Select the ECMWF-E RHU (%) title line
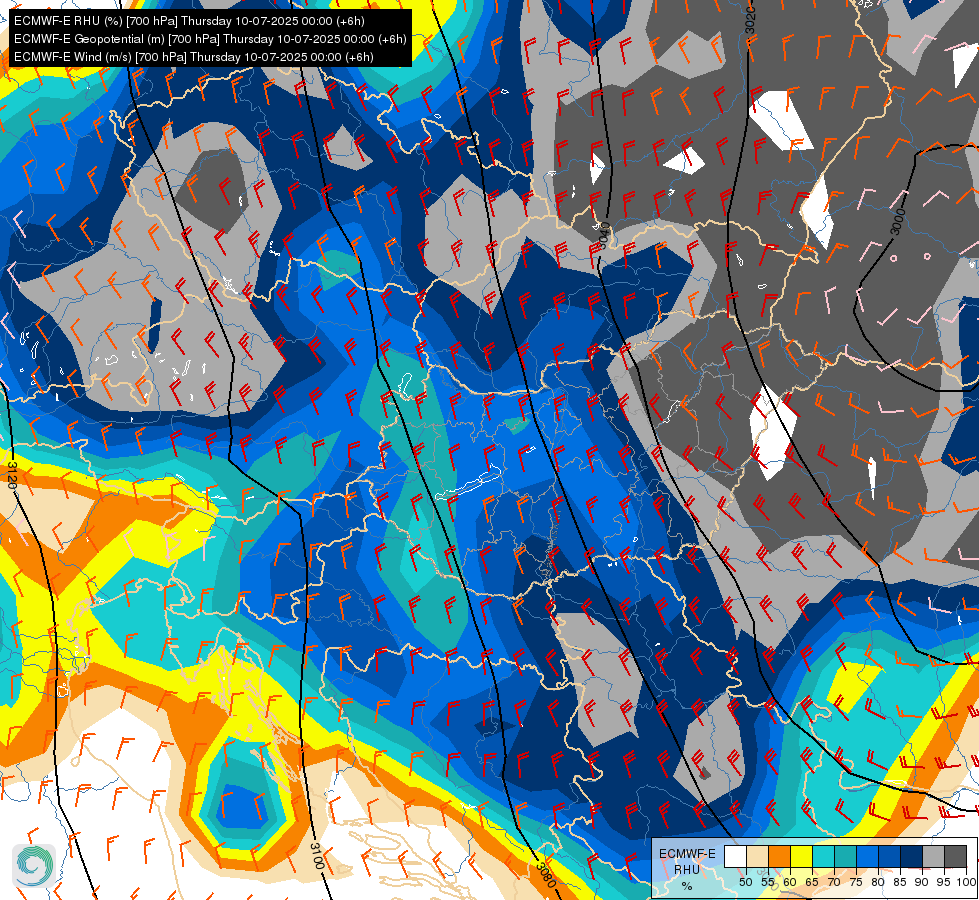979x900 pixels. pos(189,21)
